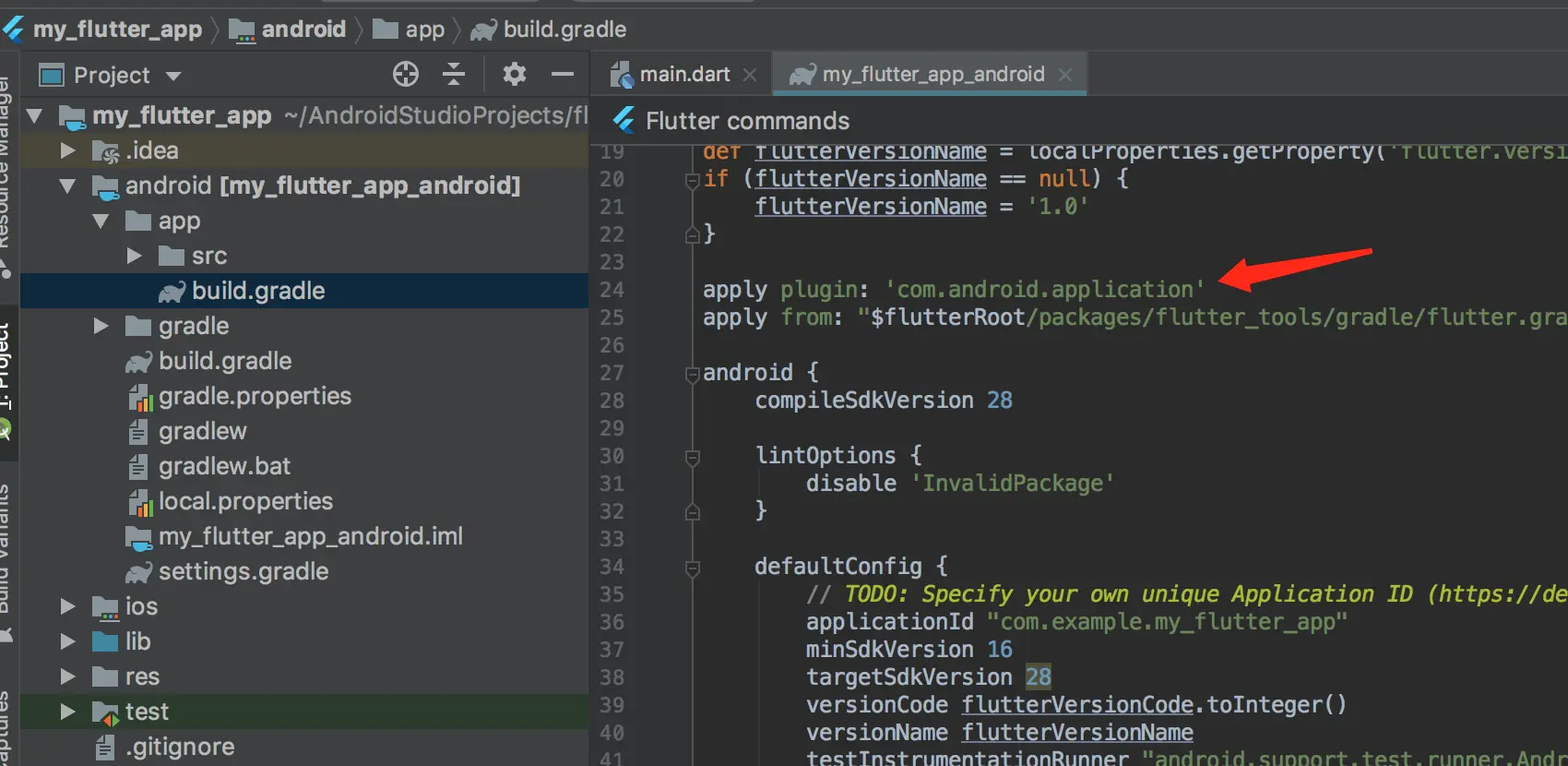Close the main.dart tab
Viewport: 1568px width, 766px height.
click(751, 75)
